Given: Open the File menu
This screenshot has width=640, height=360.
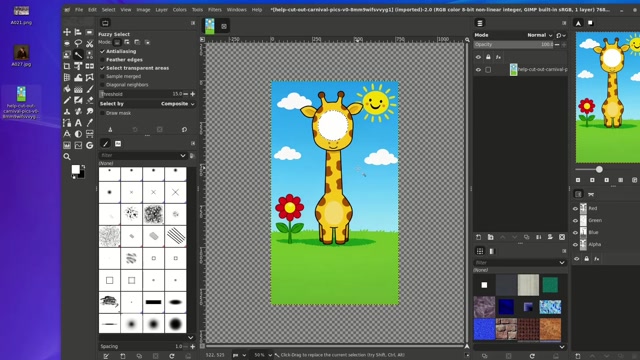Looking at the screenshot, I should pos(79,10).
